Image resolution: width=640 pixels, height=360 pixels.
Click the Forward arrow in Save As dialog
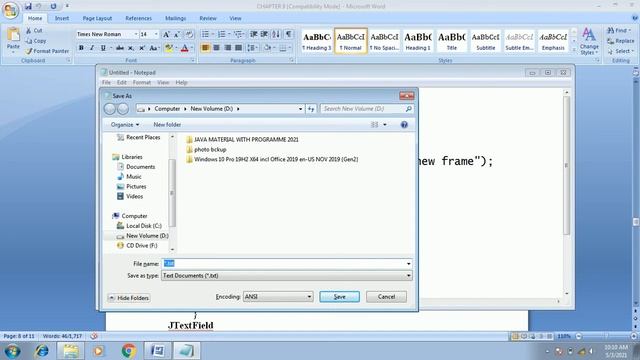(x=122, y=109)
